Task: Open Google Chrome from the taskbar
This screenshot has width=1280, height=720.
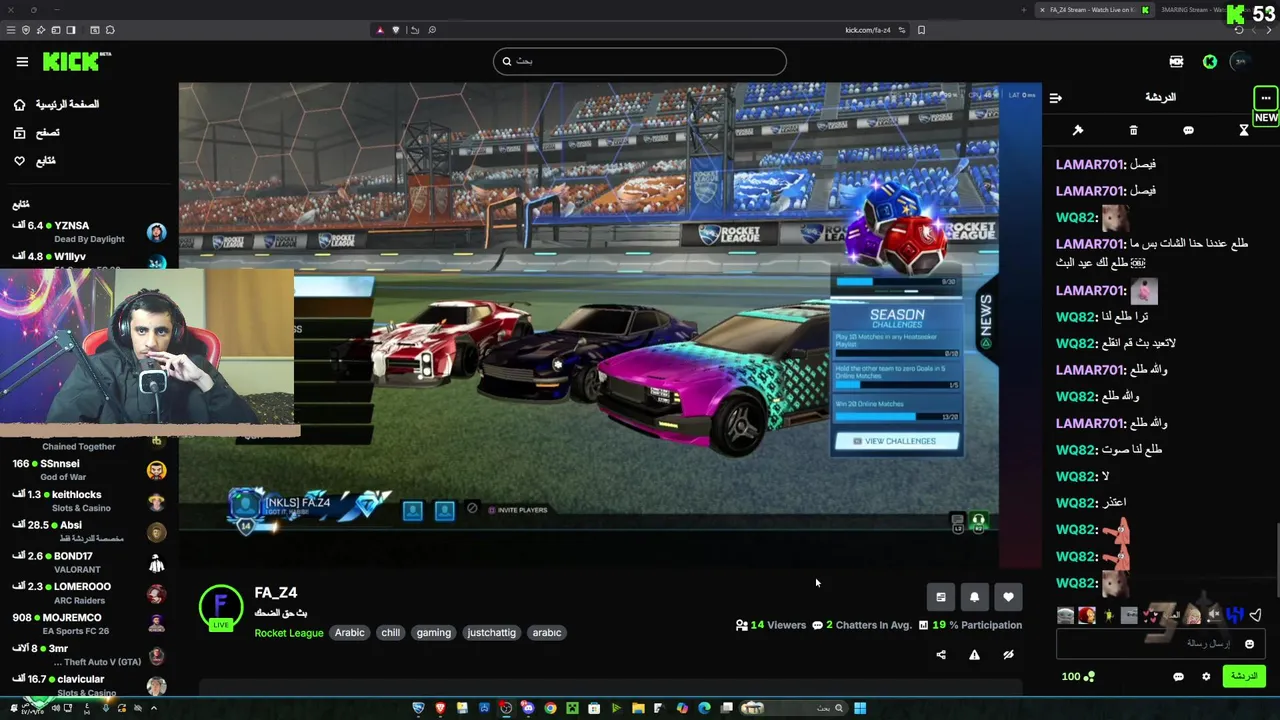Action: point(550,708)
